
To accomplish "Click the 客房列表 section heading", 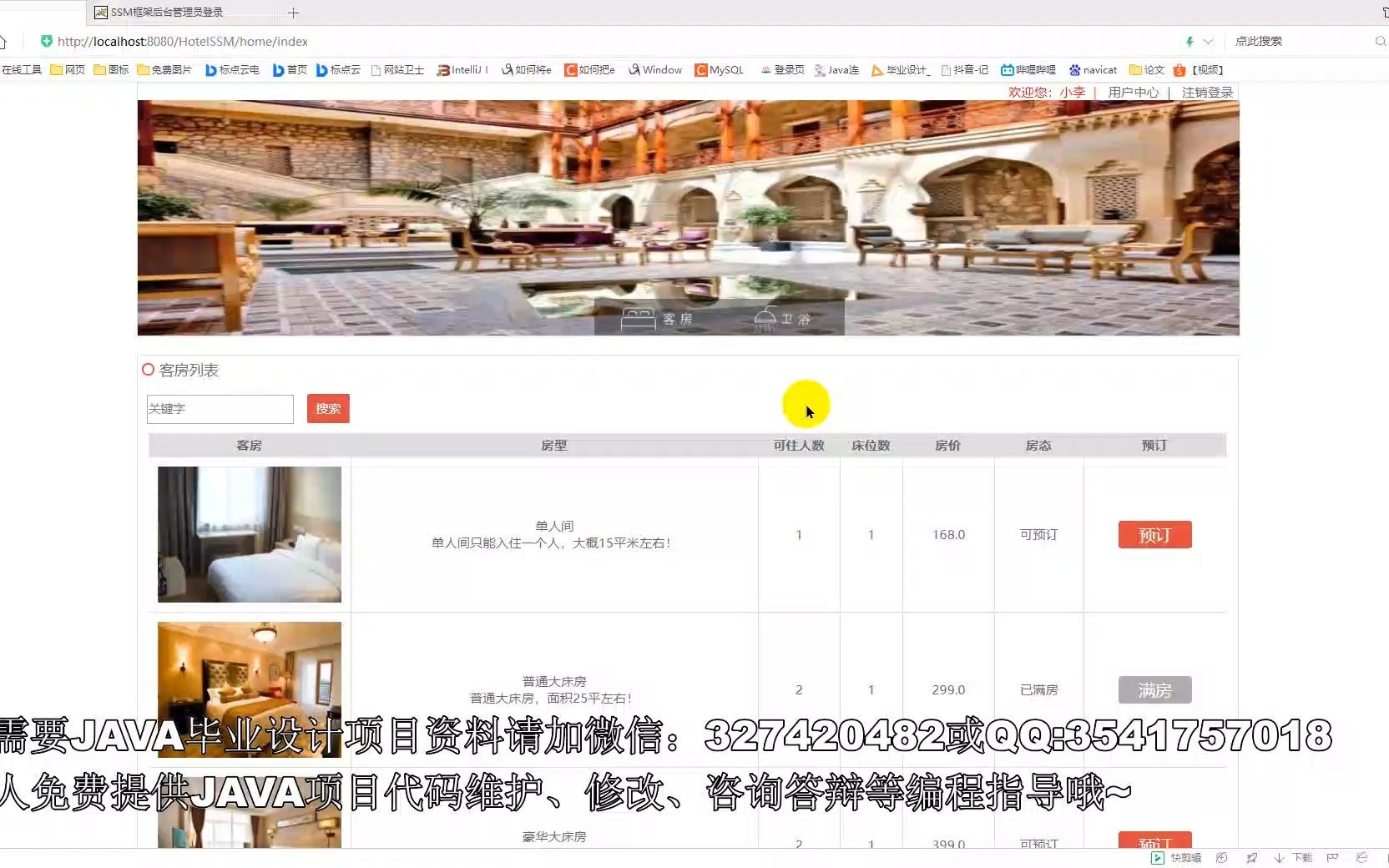I will [189, 370].
